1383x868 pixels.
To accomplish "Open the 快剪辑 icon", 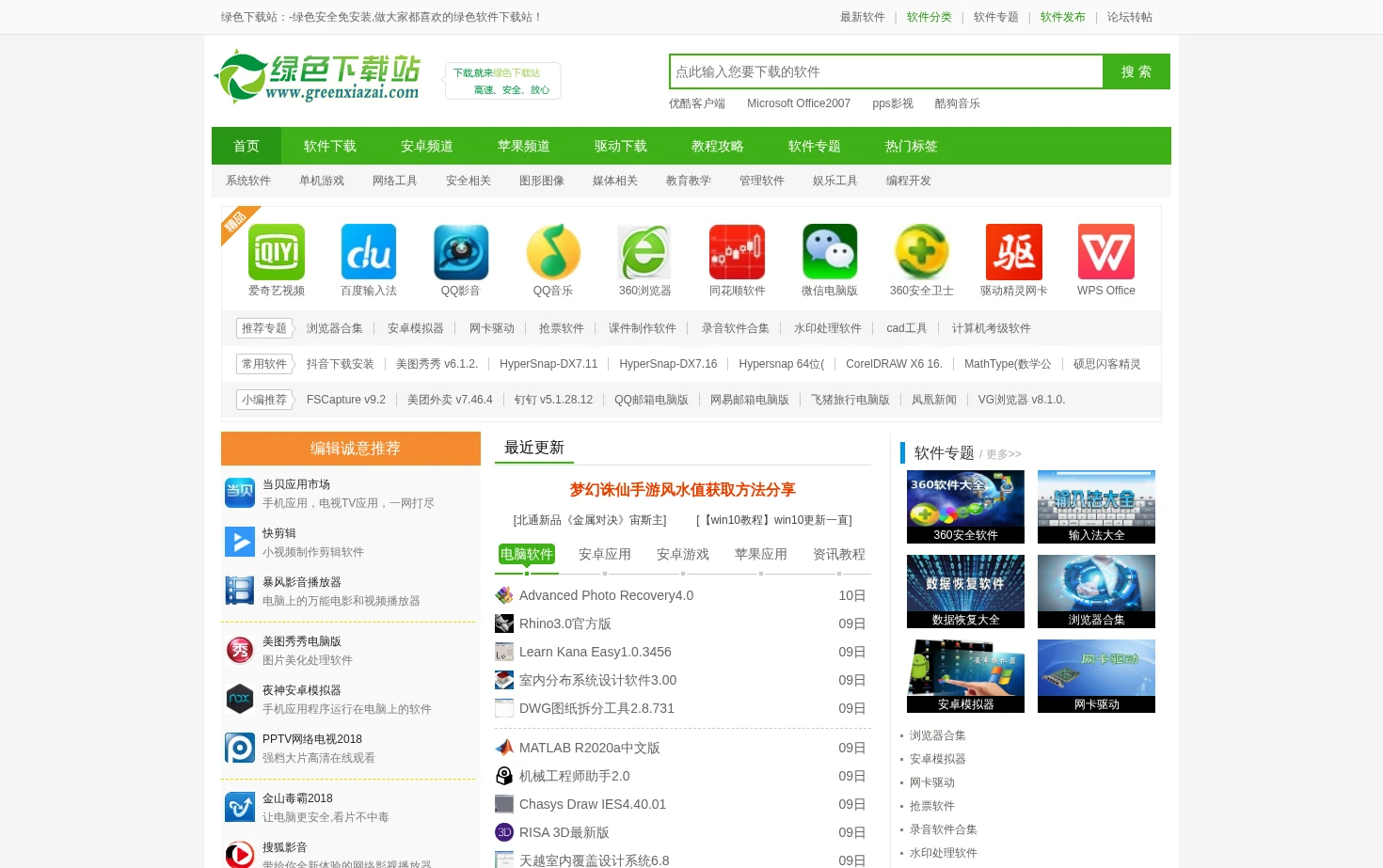I will 240,542.
